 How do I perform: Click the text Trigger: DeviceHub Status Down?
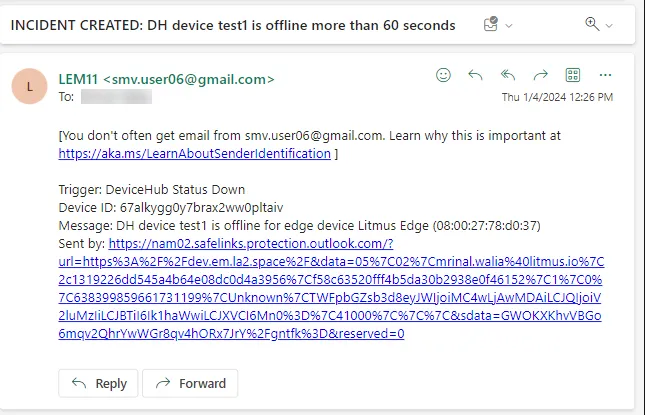click(152, 190)
